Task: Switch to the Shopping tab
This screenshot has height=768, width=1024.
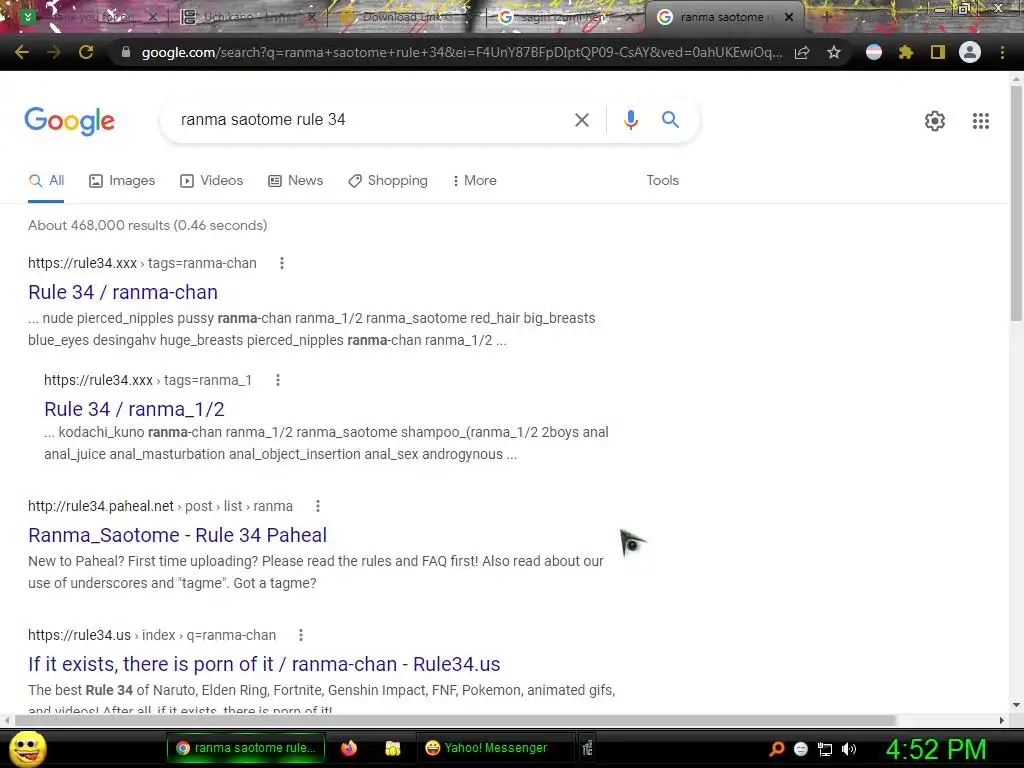Action: tap(388, 181)
